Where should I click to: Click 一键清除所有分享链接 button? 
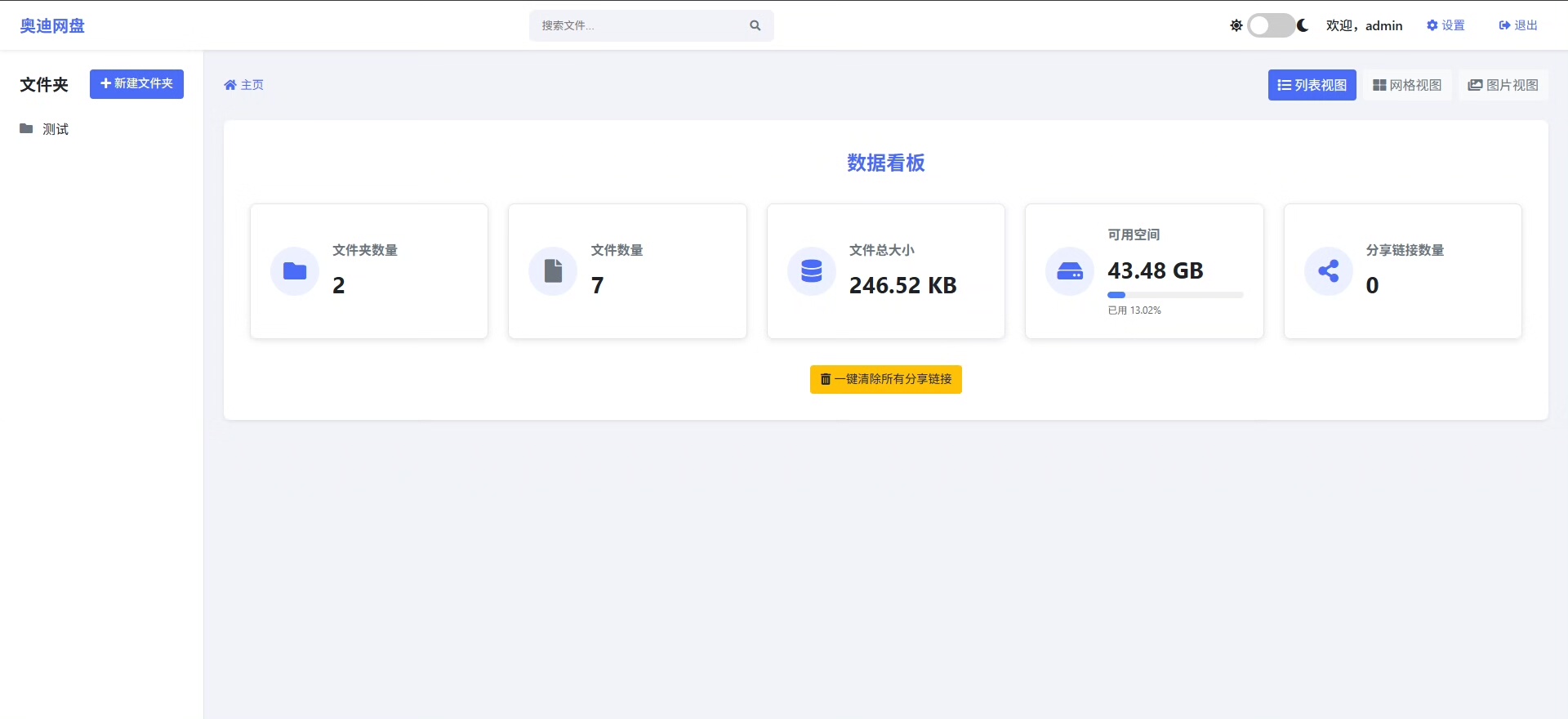[886, 379]
